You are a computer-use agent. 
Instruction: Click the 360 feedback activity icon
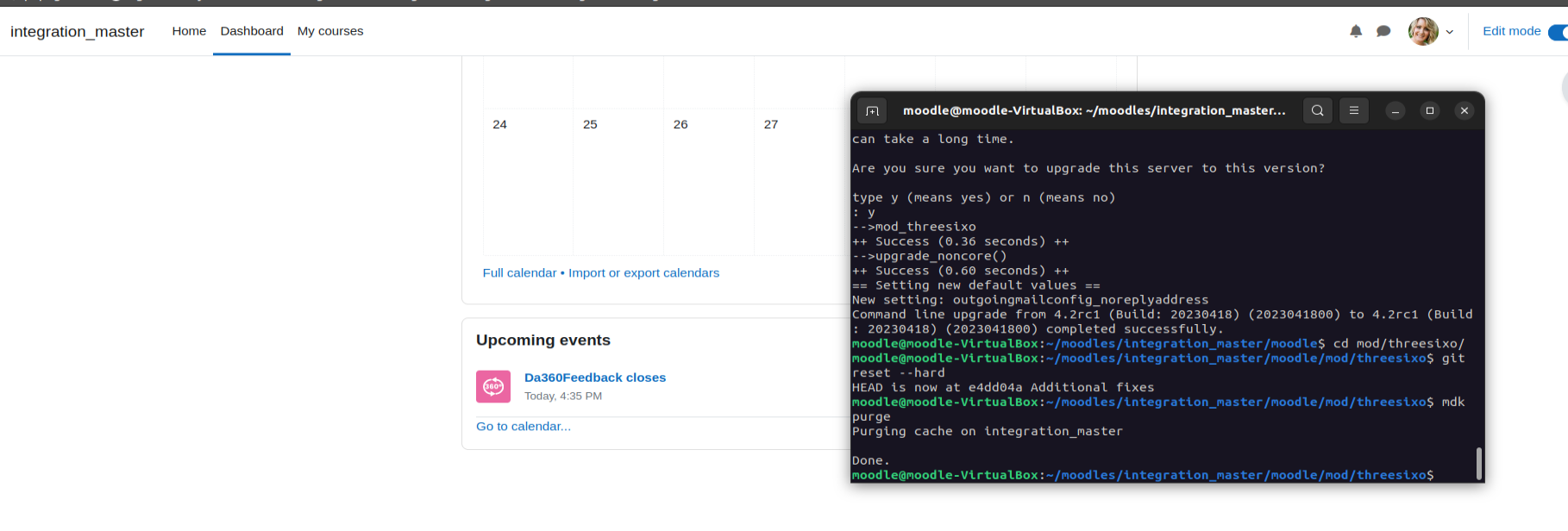493,386
